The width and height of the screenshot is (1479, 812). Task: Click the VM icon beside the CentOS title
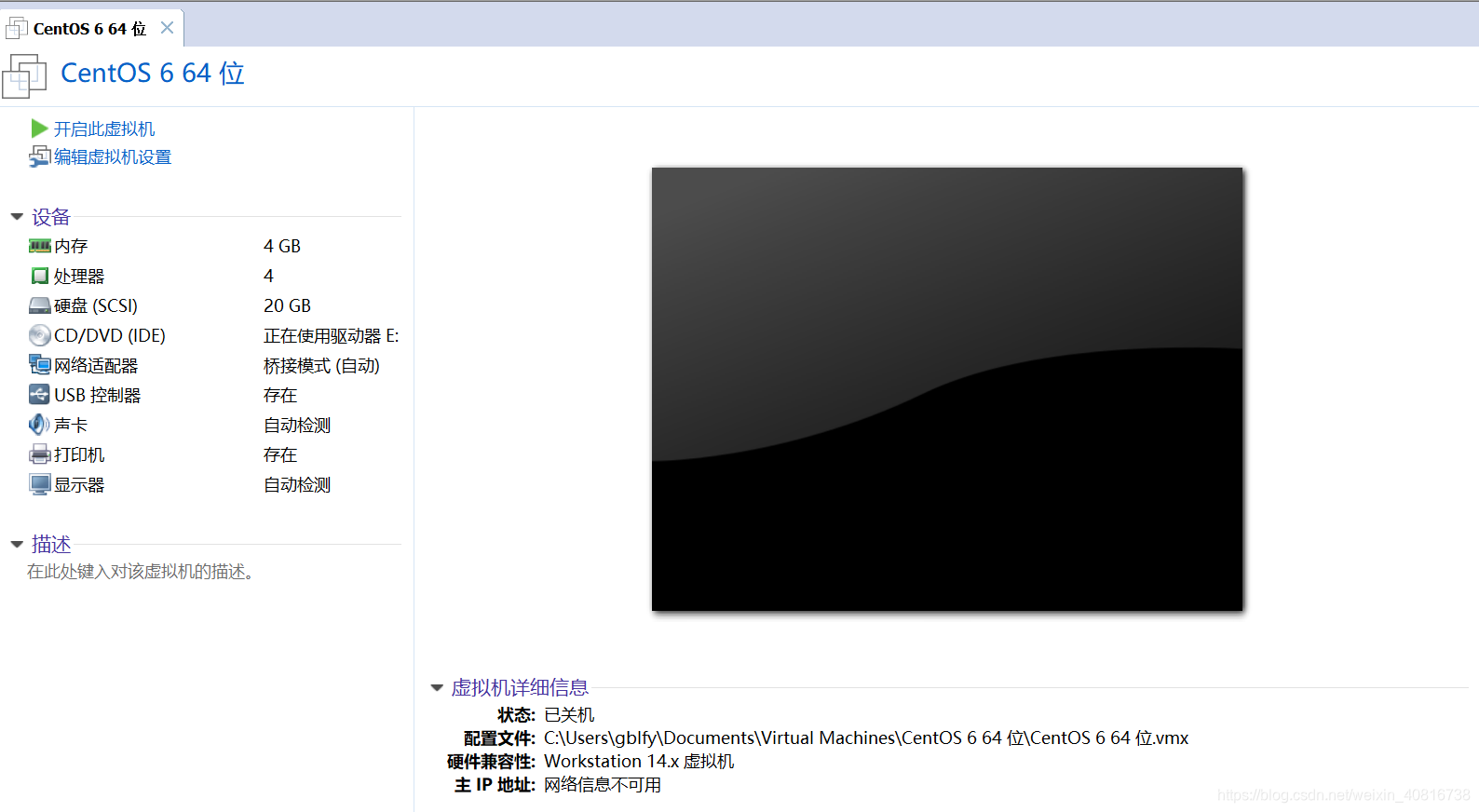pos(24,75)
